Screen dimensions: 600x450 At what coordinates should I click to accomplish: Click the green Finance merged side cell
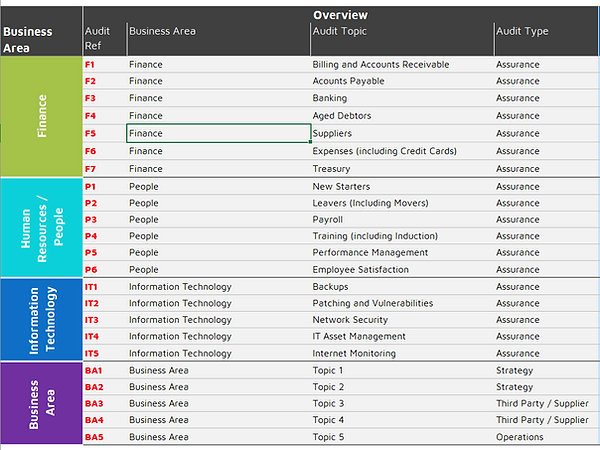pyautogui.click(x=41, y=116)
